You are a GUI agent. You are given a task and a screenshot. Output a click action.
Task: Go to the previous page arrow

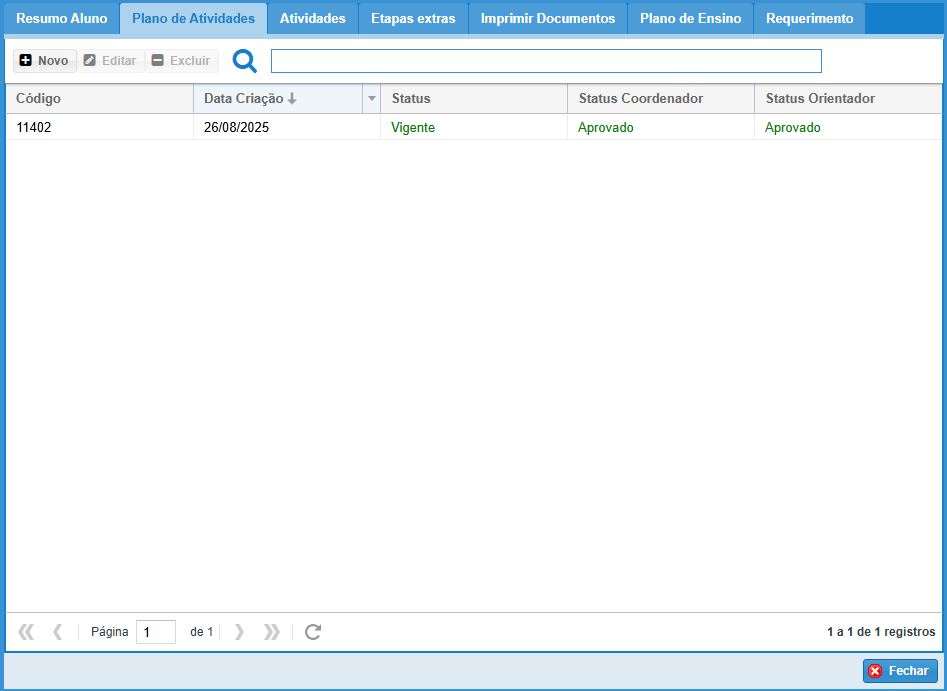pos(57,632)
